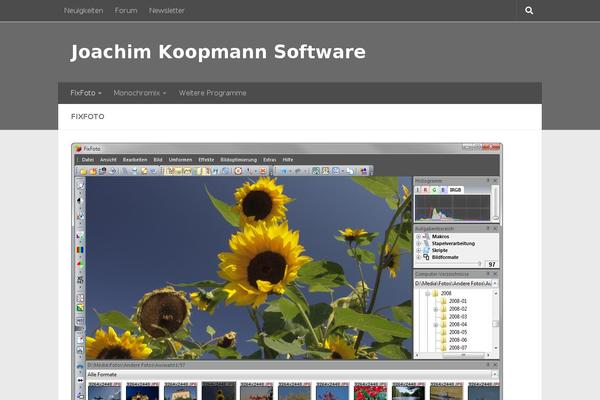Select the 2008-01 folder

coord(458,301)
